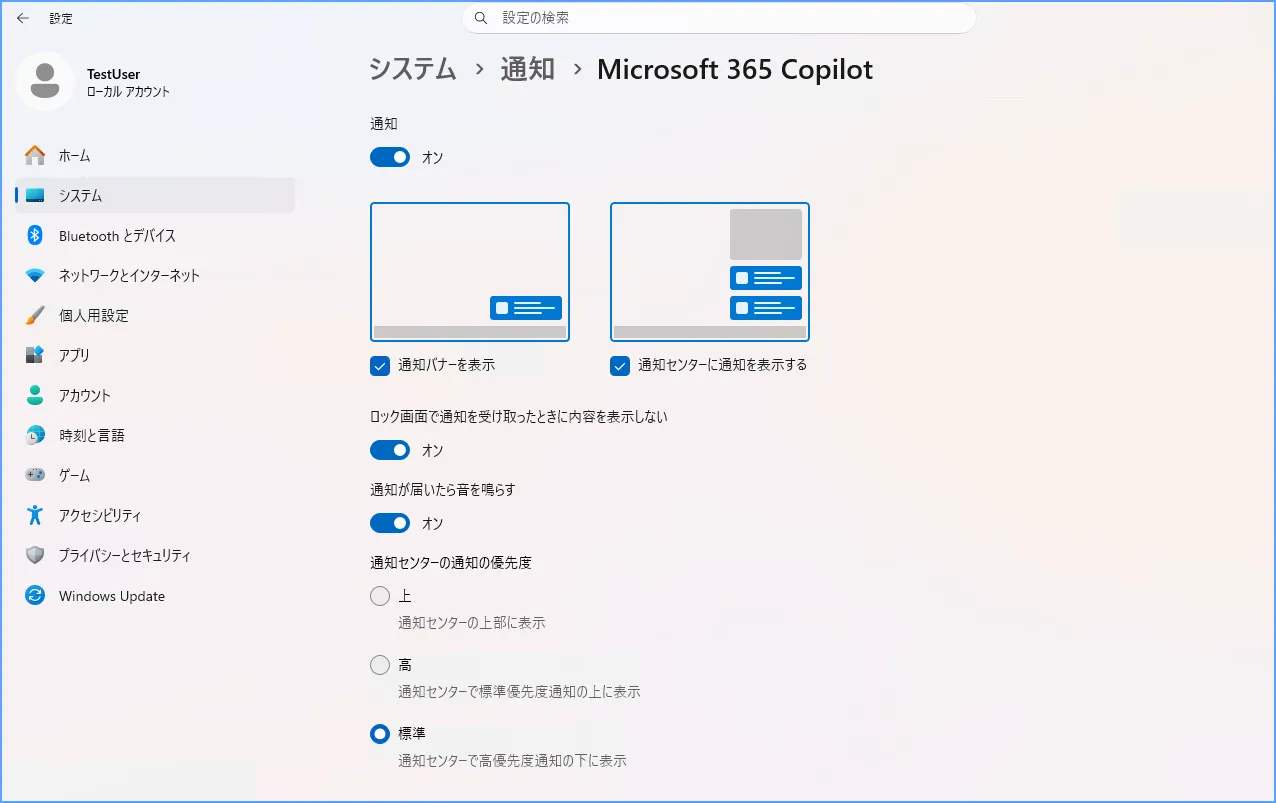
Task: Open アカウント settings page
Action: (155, 395)
